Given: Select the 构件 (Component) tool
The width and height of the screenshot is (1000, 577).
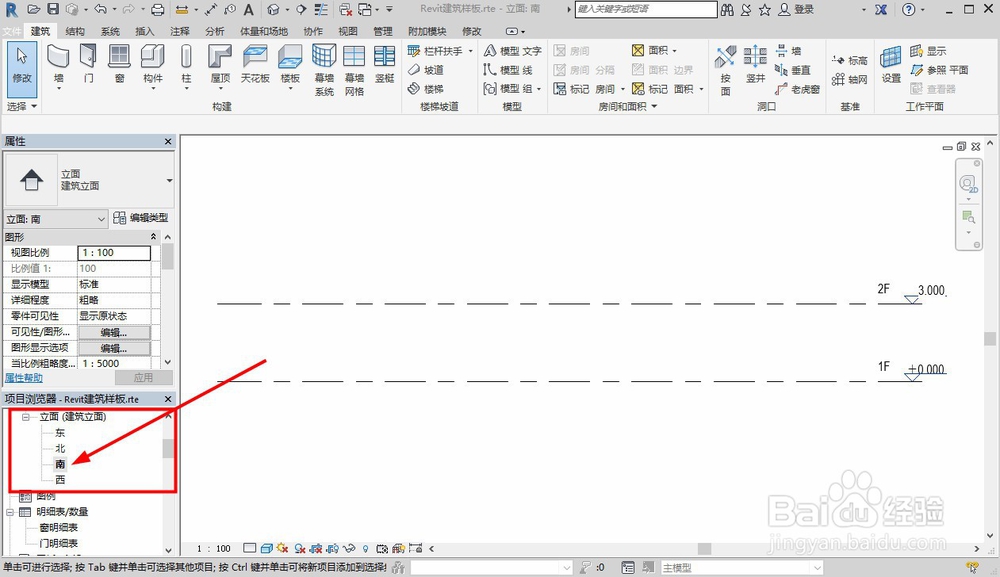Looking at the screenshot, I should tap(152, 65).
